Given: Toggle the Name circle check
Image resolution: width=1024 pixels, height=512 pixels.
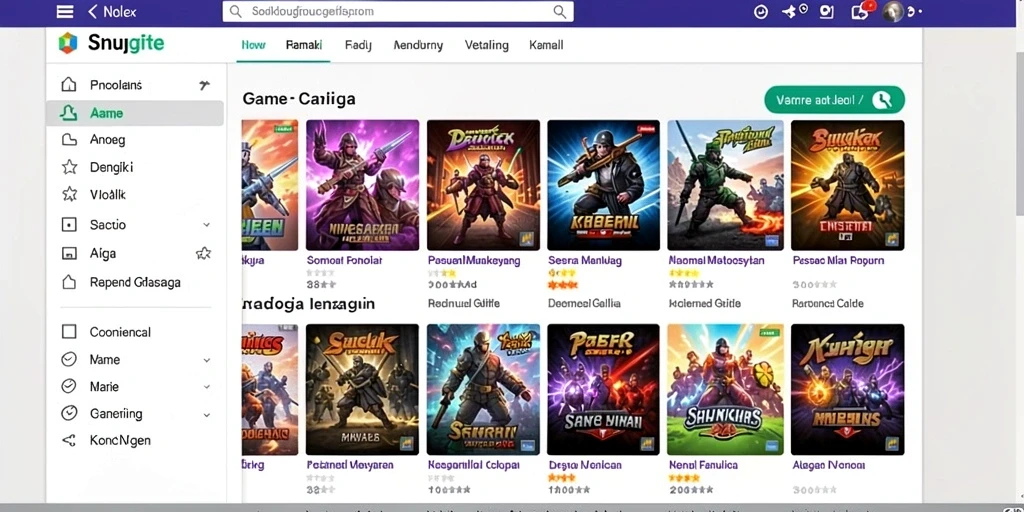Looking at the screenshot, I should point(69,359).
